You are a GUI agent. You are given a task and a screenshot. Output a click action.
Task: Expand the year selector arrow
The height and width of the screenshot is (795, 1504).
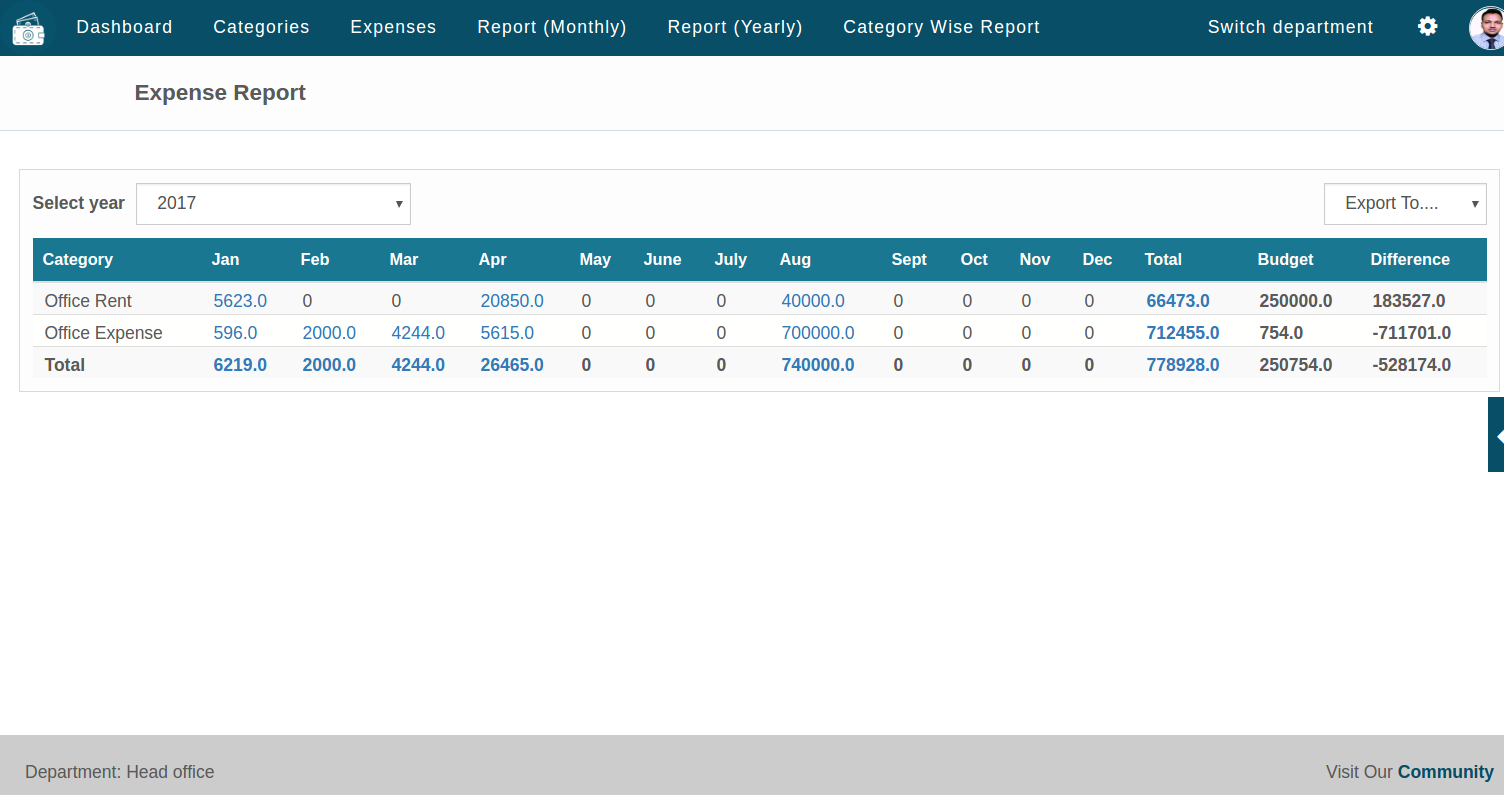click(399, 203)
